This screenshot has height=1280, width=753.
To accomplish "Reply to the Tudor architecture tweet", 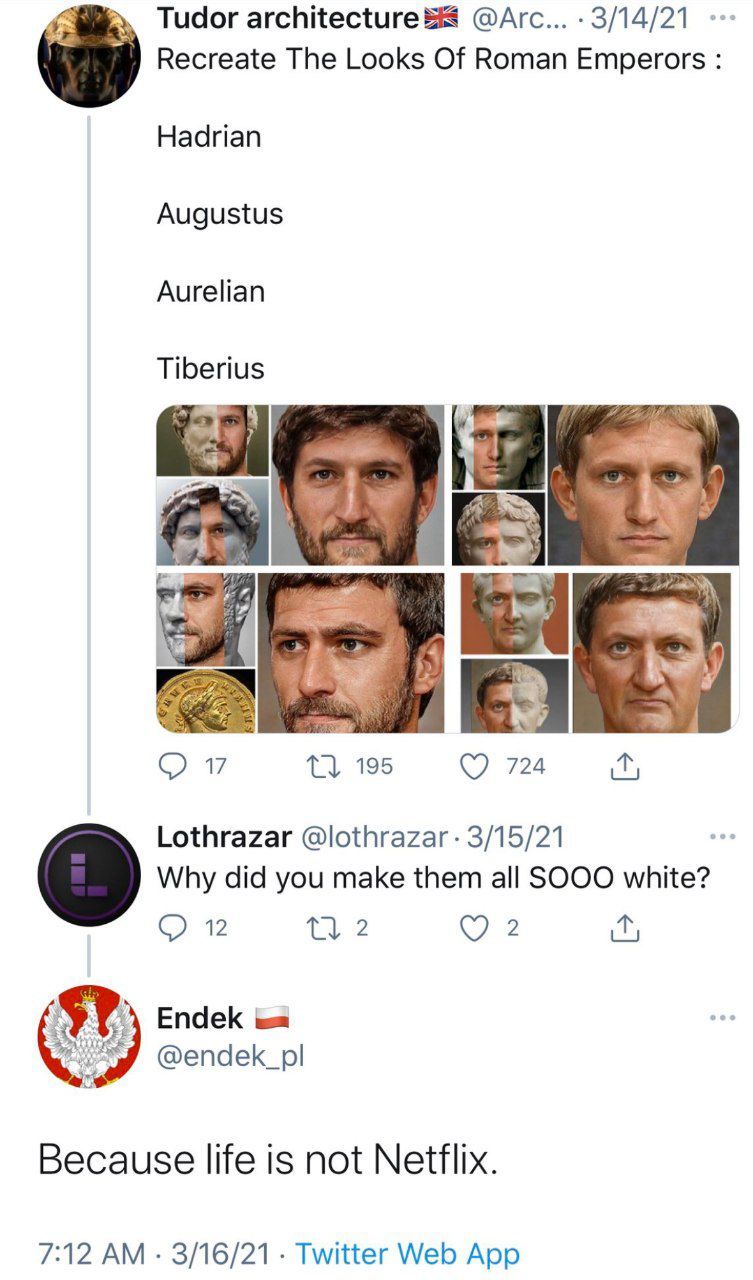I will [x=172, y=766].
